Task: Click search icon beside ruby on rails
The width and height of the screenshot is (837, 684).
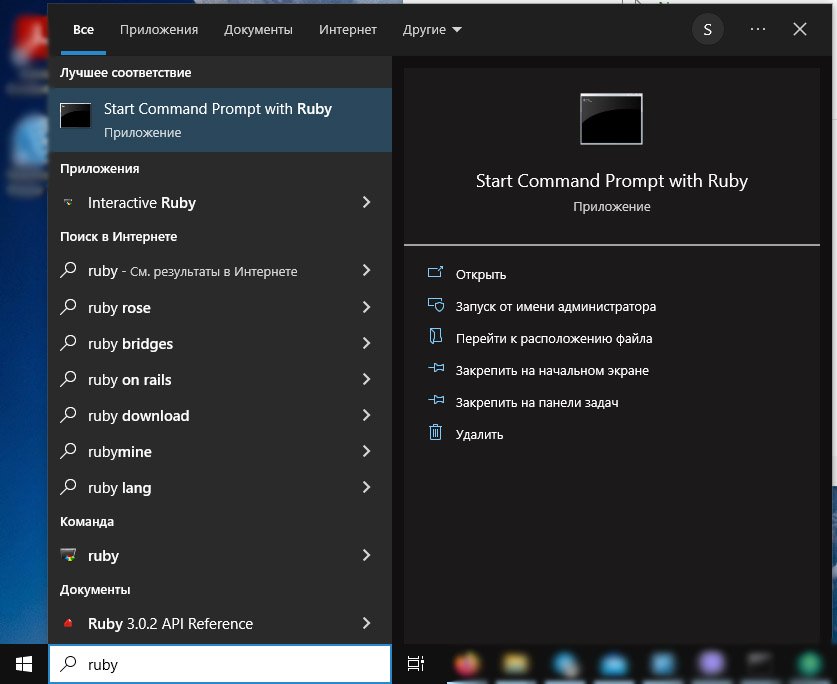Action: (68, 379)
